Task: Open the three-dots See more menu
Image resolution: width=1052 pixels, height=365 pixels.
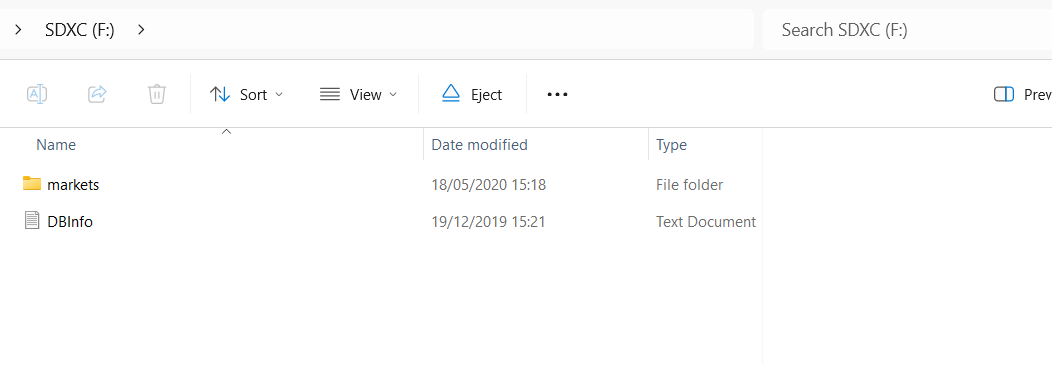Action: 558,95
